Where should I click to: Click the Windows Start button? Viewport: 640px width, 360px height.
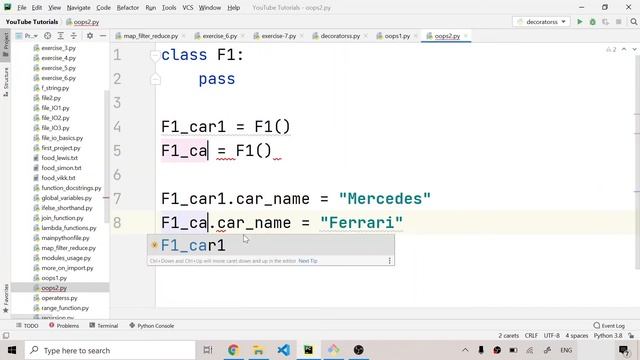click(x=11, y=350)
